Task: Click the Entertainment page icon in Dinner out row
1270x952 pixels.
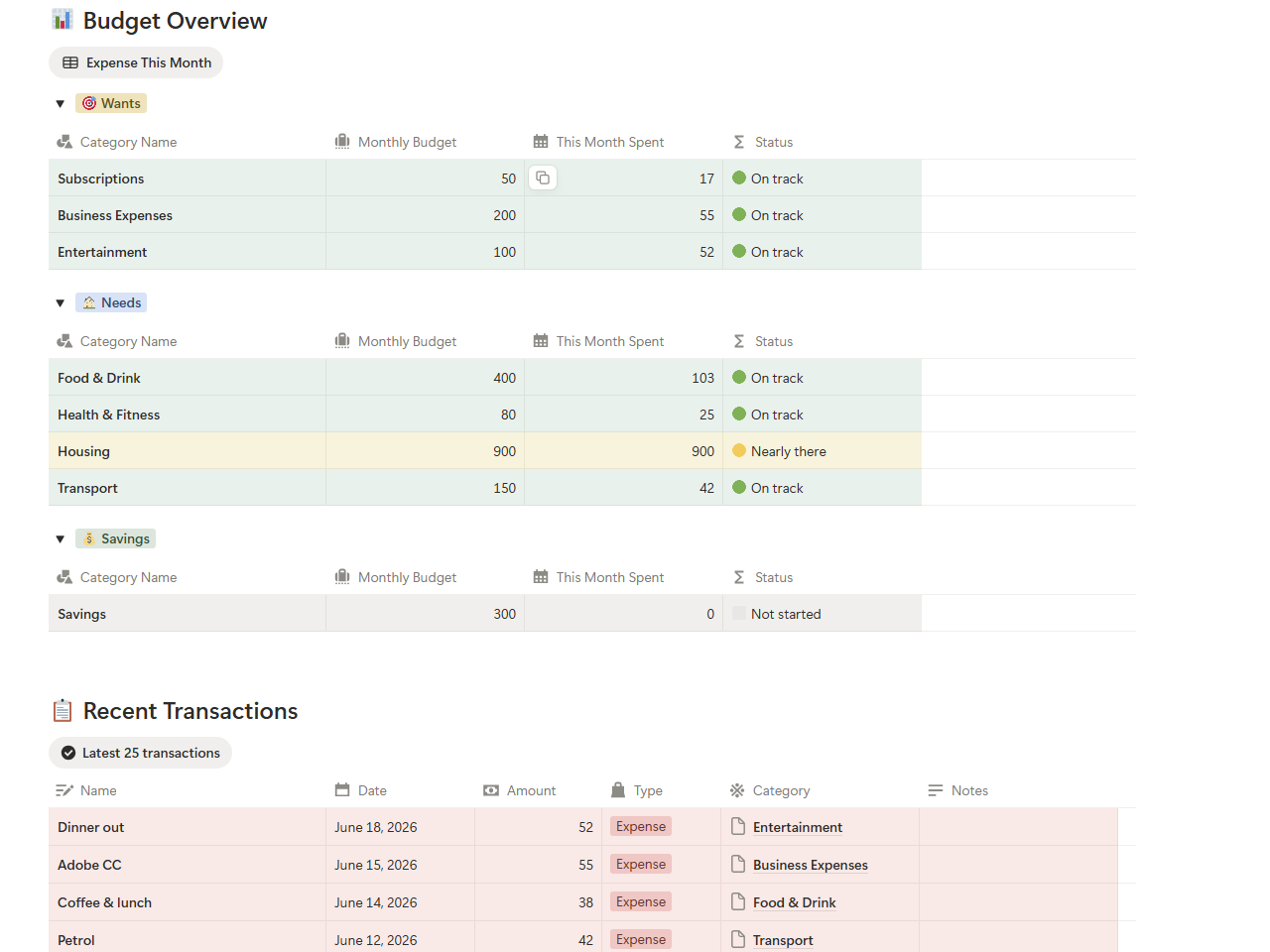Action: pyautogui.click(x=738, y=826)
